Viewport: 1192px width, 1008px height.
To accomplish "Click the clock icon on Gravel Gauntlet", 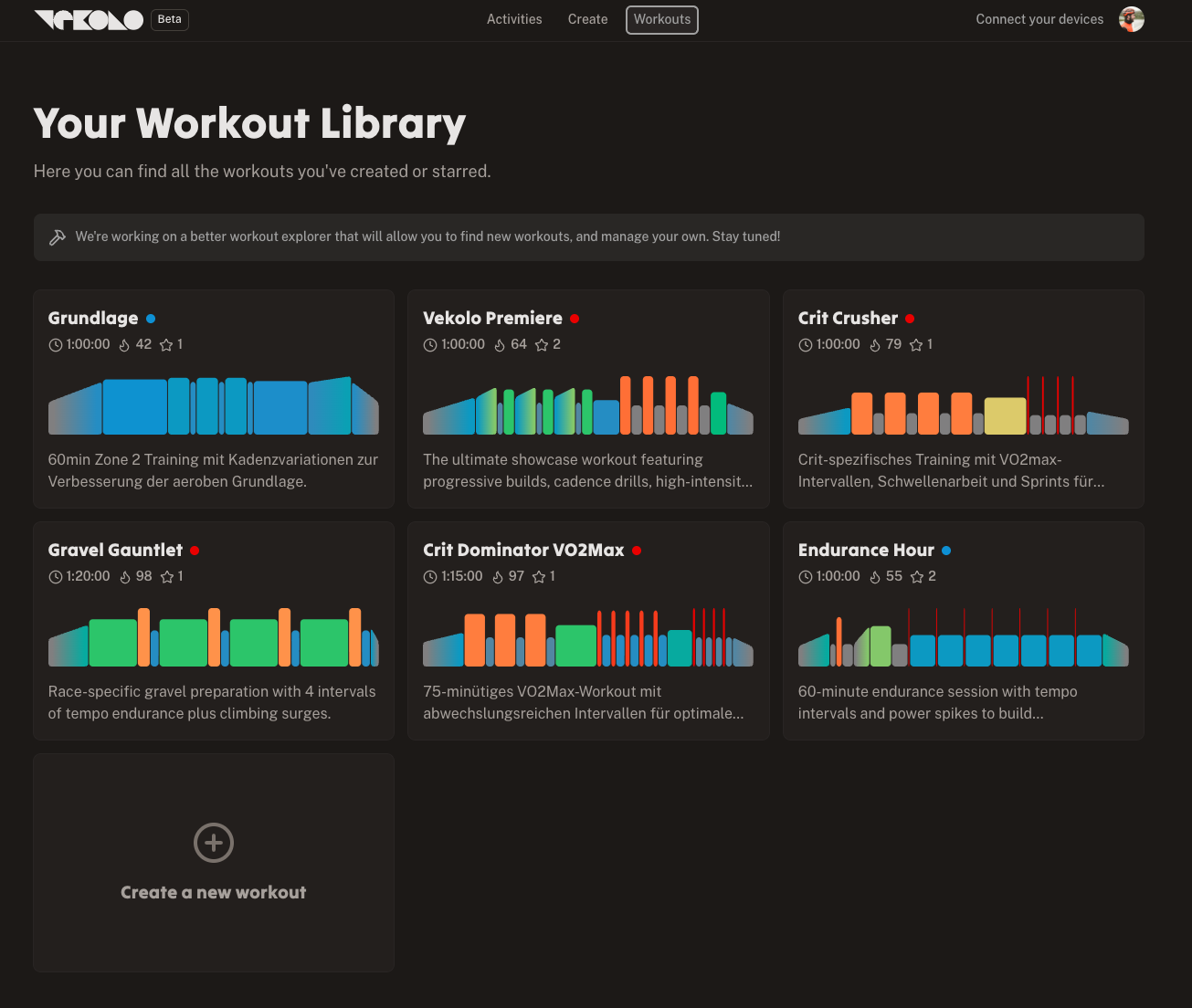I will [56, 577].
